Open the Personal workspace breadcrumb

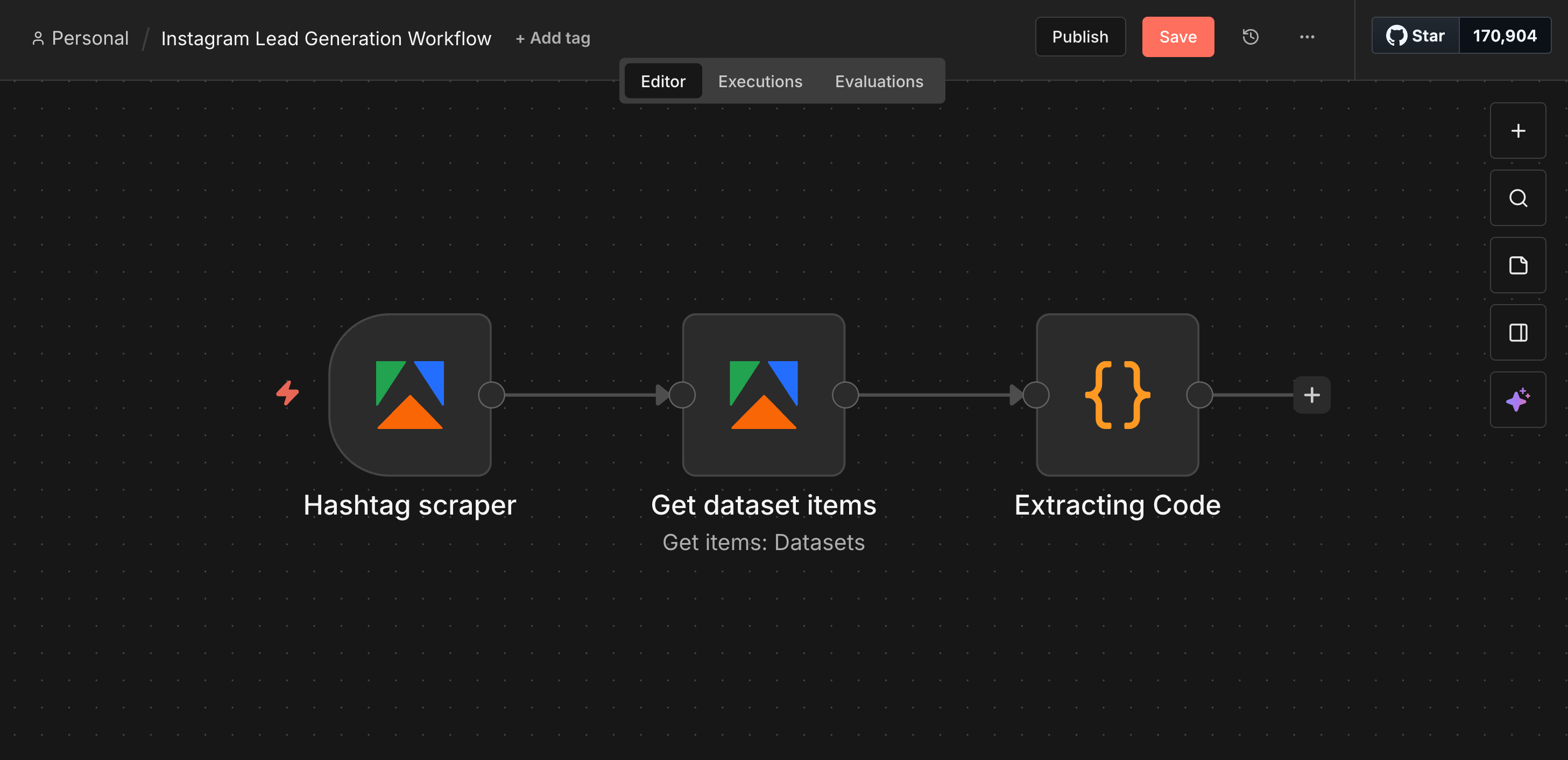pyautogui.click(x=80, y=37)
